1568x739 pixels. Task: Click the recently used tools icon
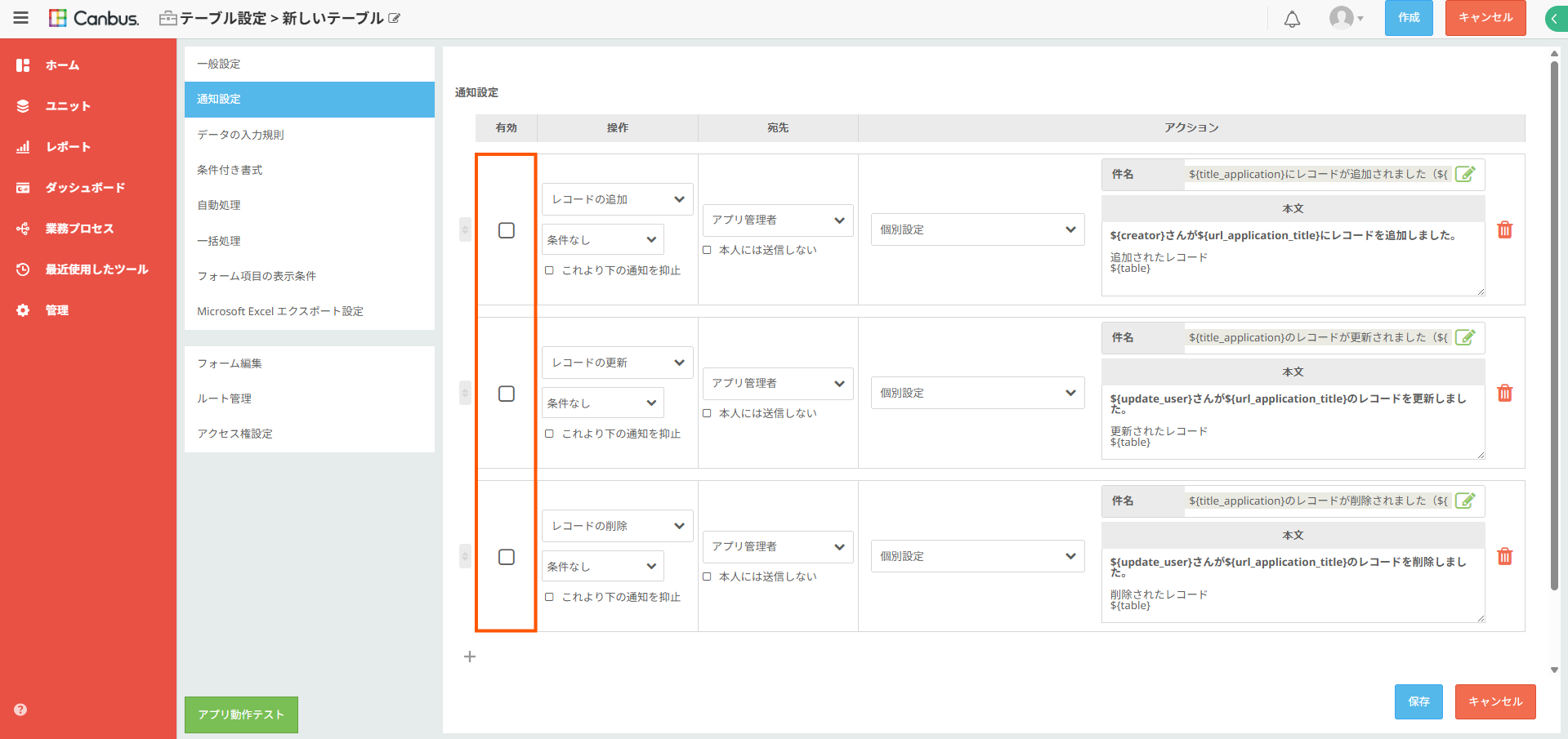pos(23,269)
